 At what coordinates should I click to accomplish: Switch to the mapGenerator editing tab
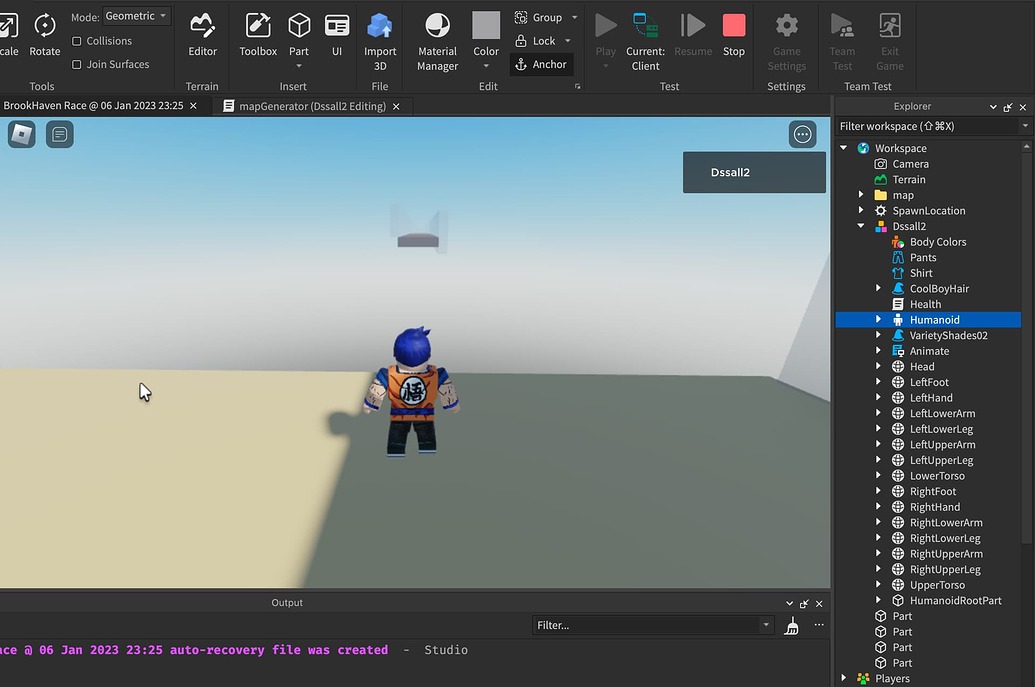tap(310, 105)
